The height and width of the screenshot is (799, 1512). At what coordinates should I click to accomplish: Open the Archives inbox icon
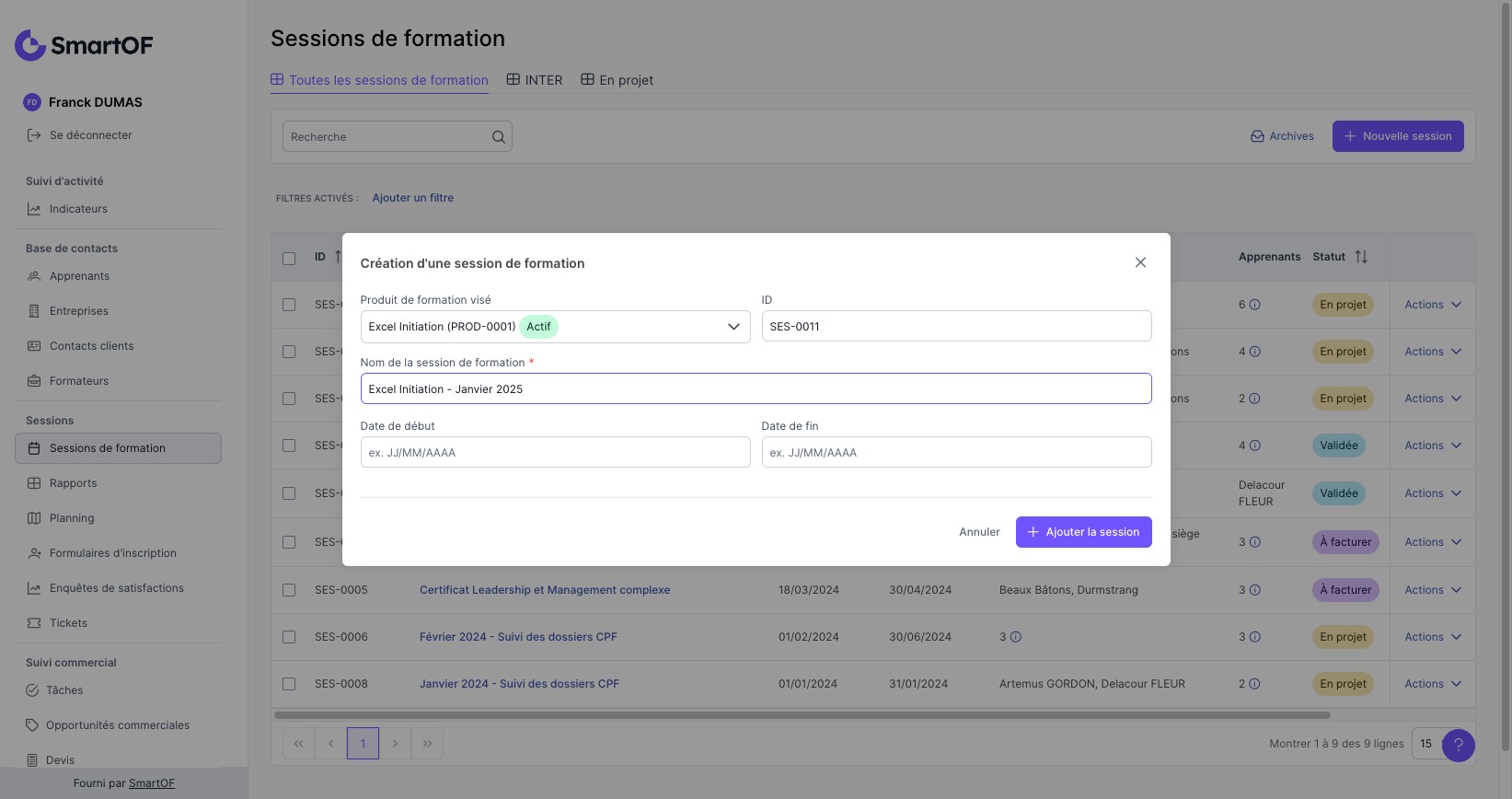(1257, 136)
